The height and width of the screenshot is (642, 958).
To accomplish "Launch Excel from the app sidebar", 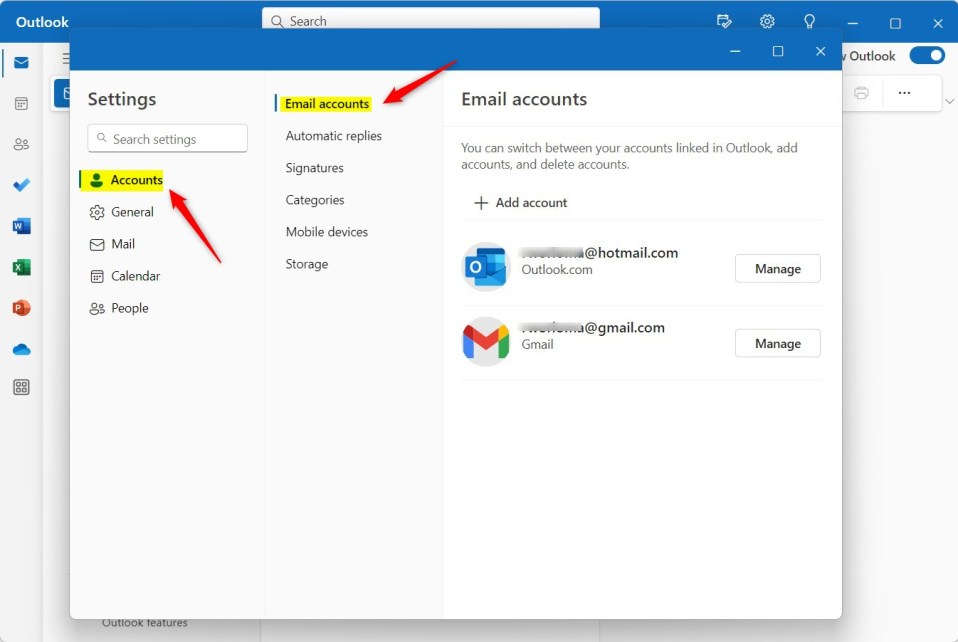I will coord(21,267).
